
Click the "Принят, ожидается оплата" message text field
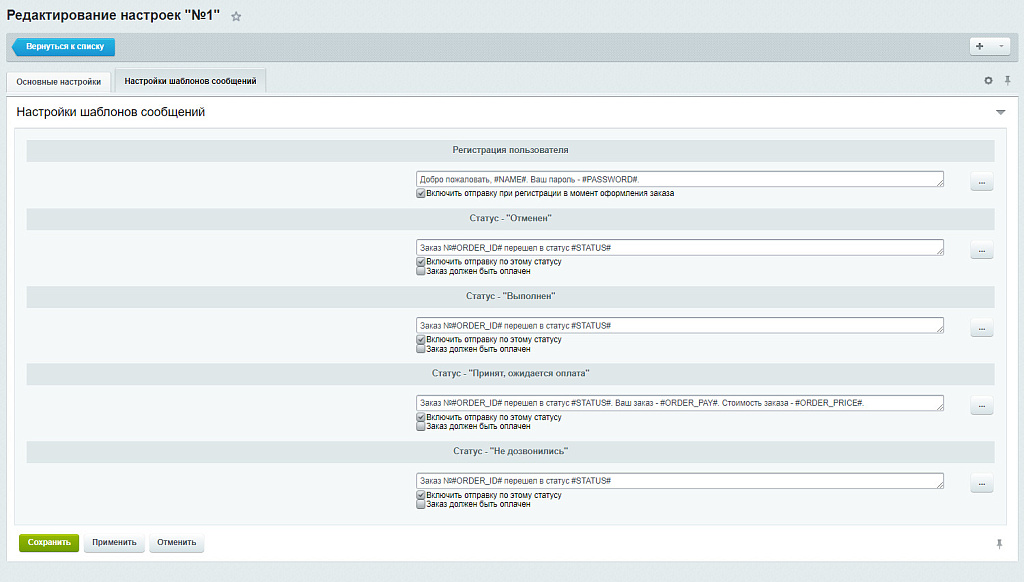pyautogui.click(x=679, y=403)
